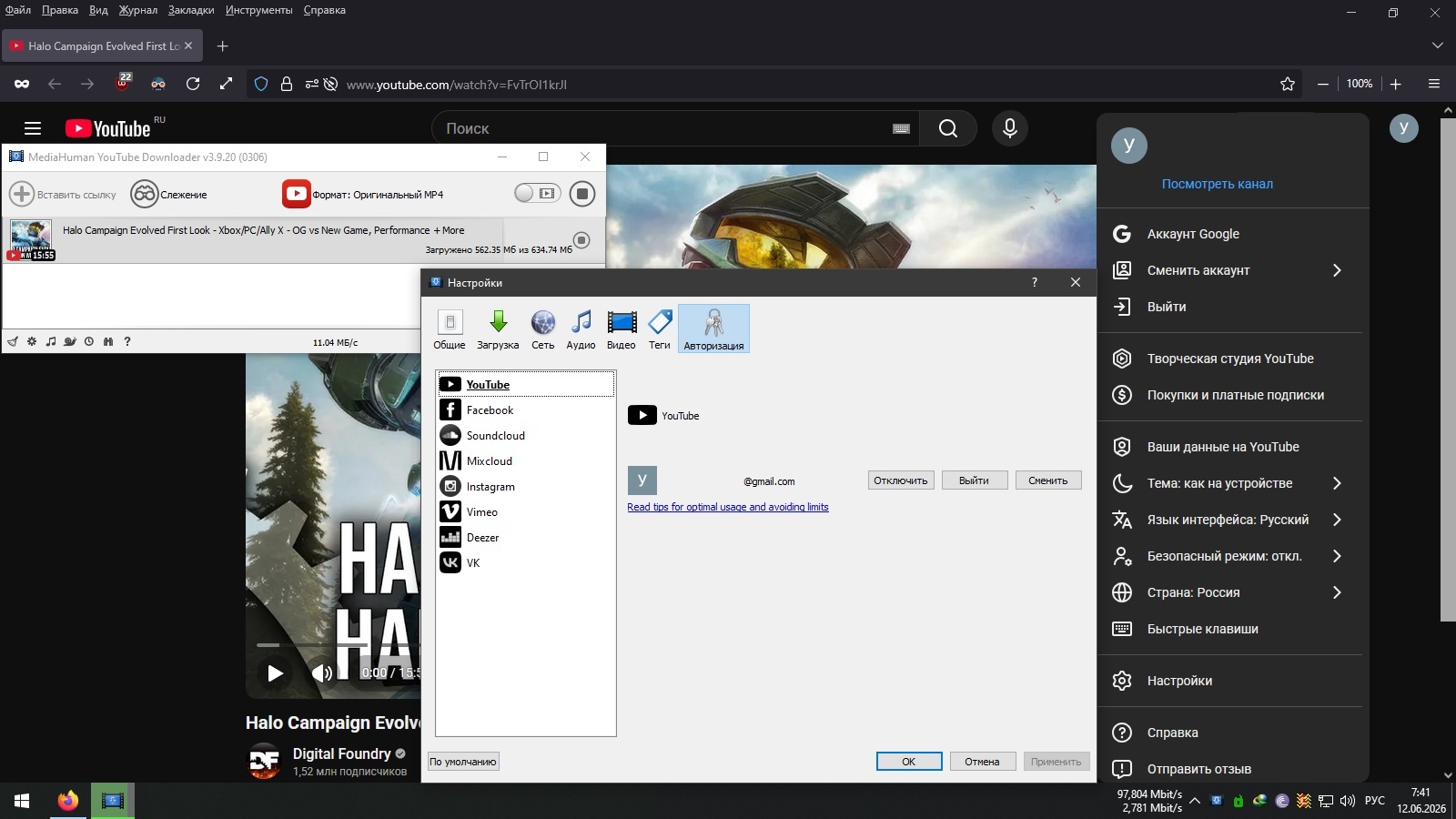This screenshot has width=1456, height=819.
Task: Open the Файл menu
Action: click(x=18, y=10)
